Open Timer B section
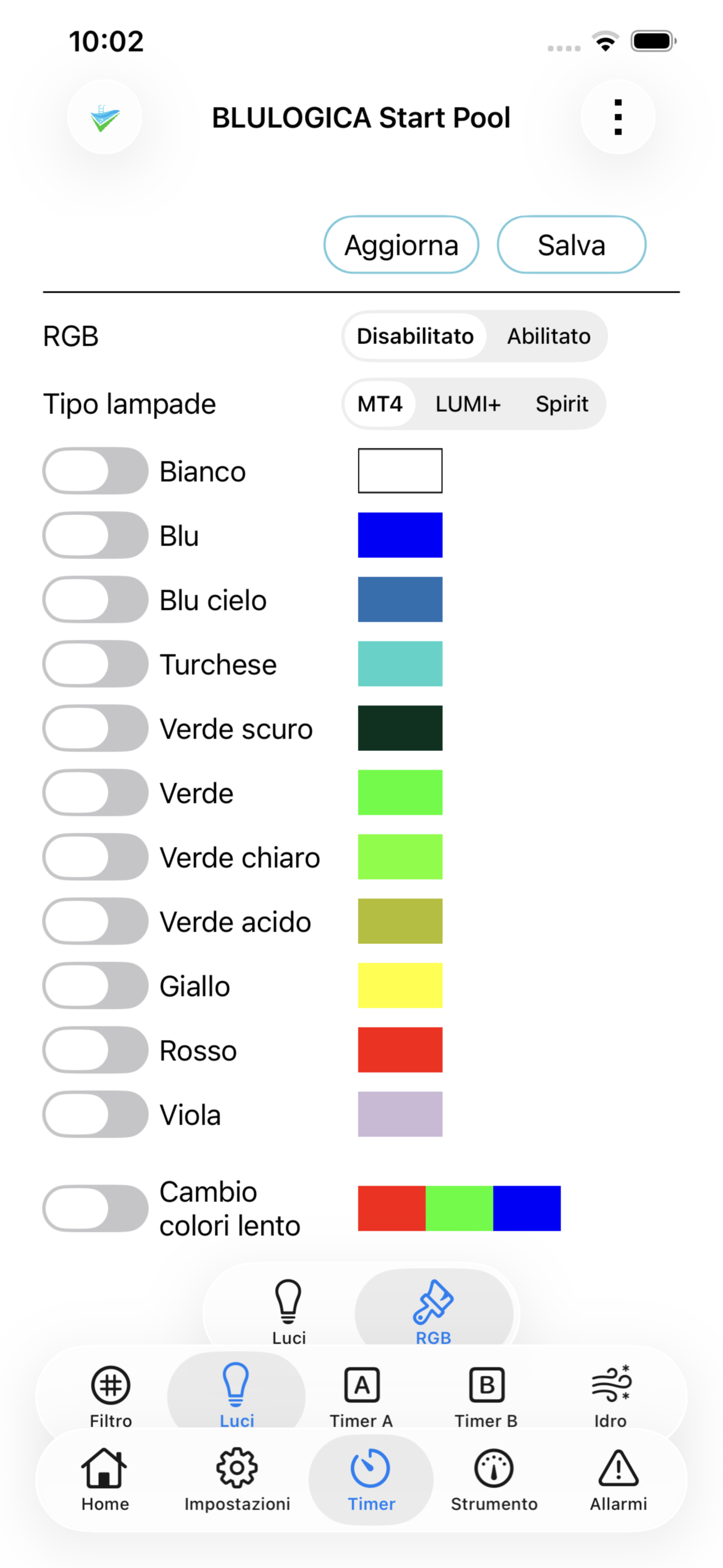Viewport: 723px width, 1568px height. [x=486, y=1396]
